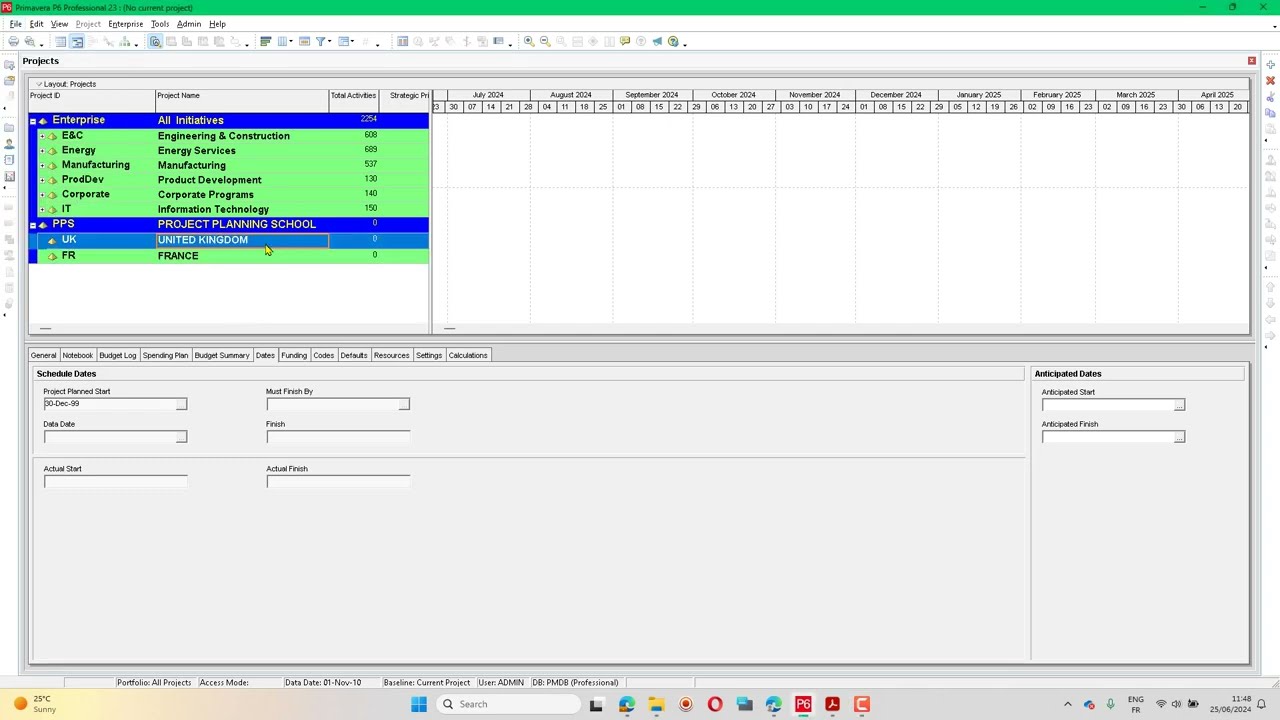Switch to the Spending Plan tab
This screenshot has width=1280, height=720.
point(165,355)
